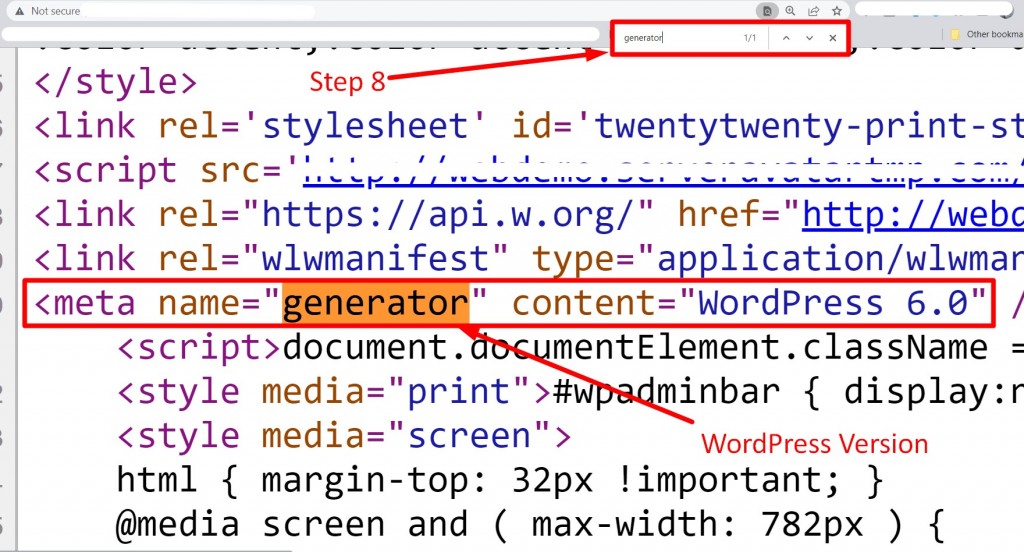Go to next find result arrow

pyautogui.click(x=810, y=38)
